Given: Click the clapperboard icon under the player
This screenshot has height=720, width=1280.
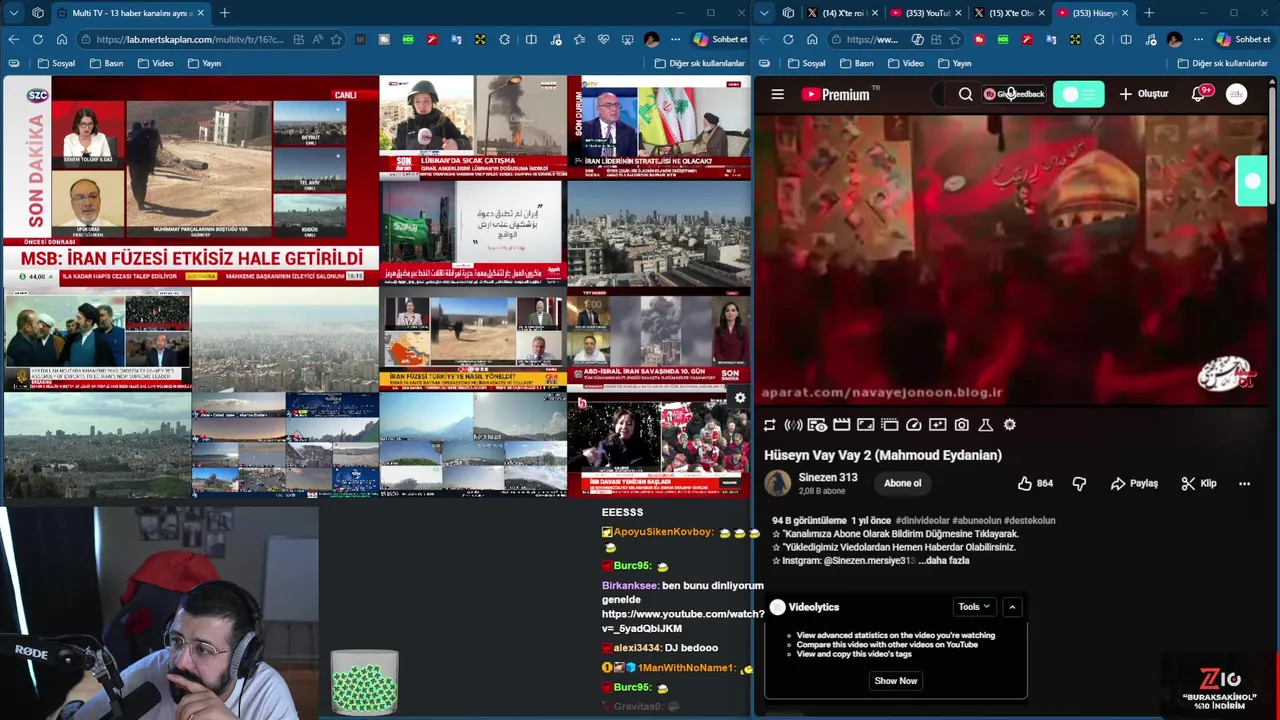Looking at the screenshot, I should [841, 425].
